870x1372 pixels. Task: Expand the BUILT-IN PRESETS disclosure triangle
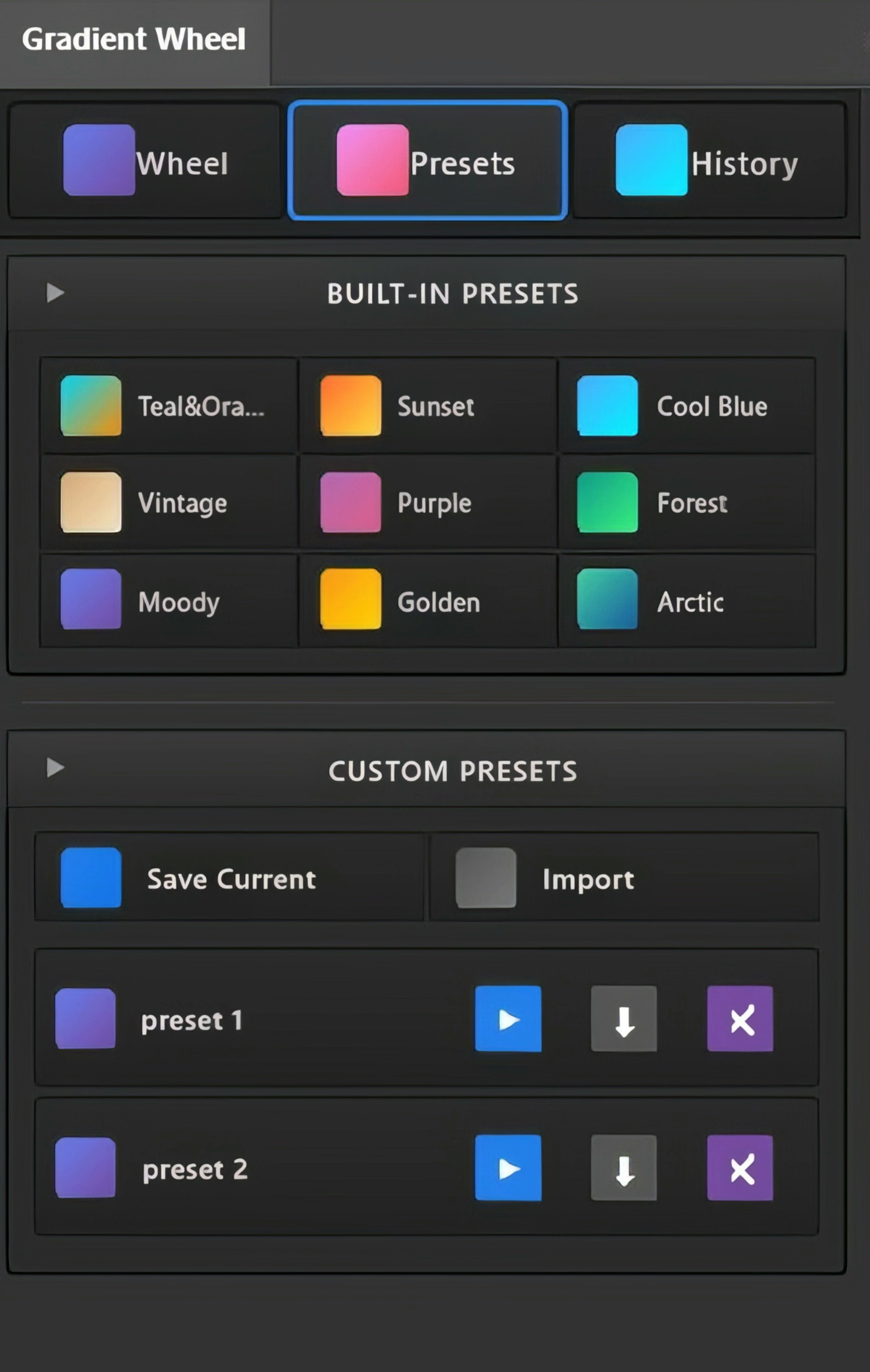coord(55,294)
